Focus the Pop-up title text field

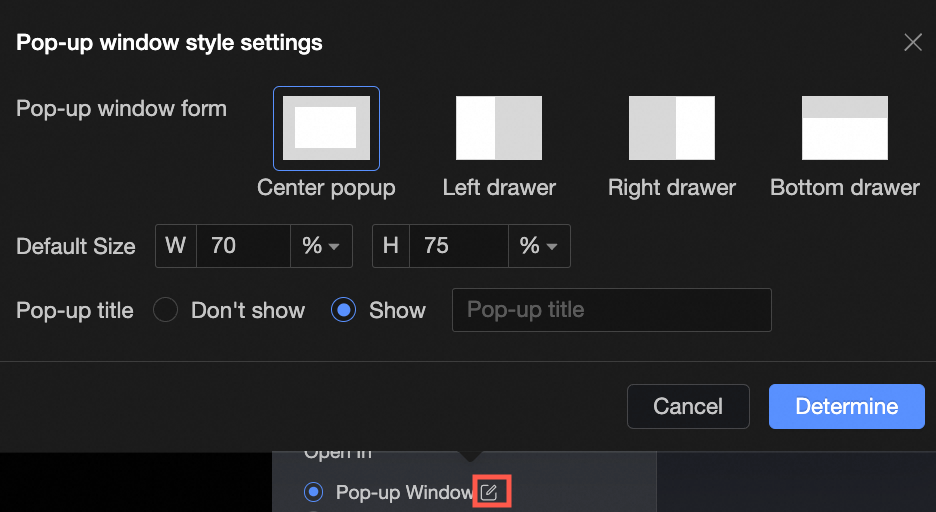pos(612,310)
